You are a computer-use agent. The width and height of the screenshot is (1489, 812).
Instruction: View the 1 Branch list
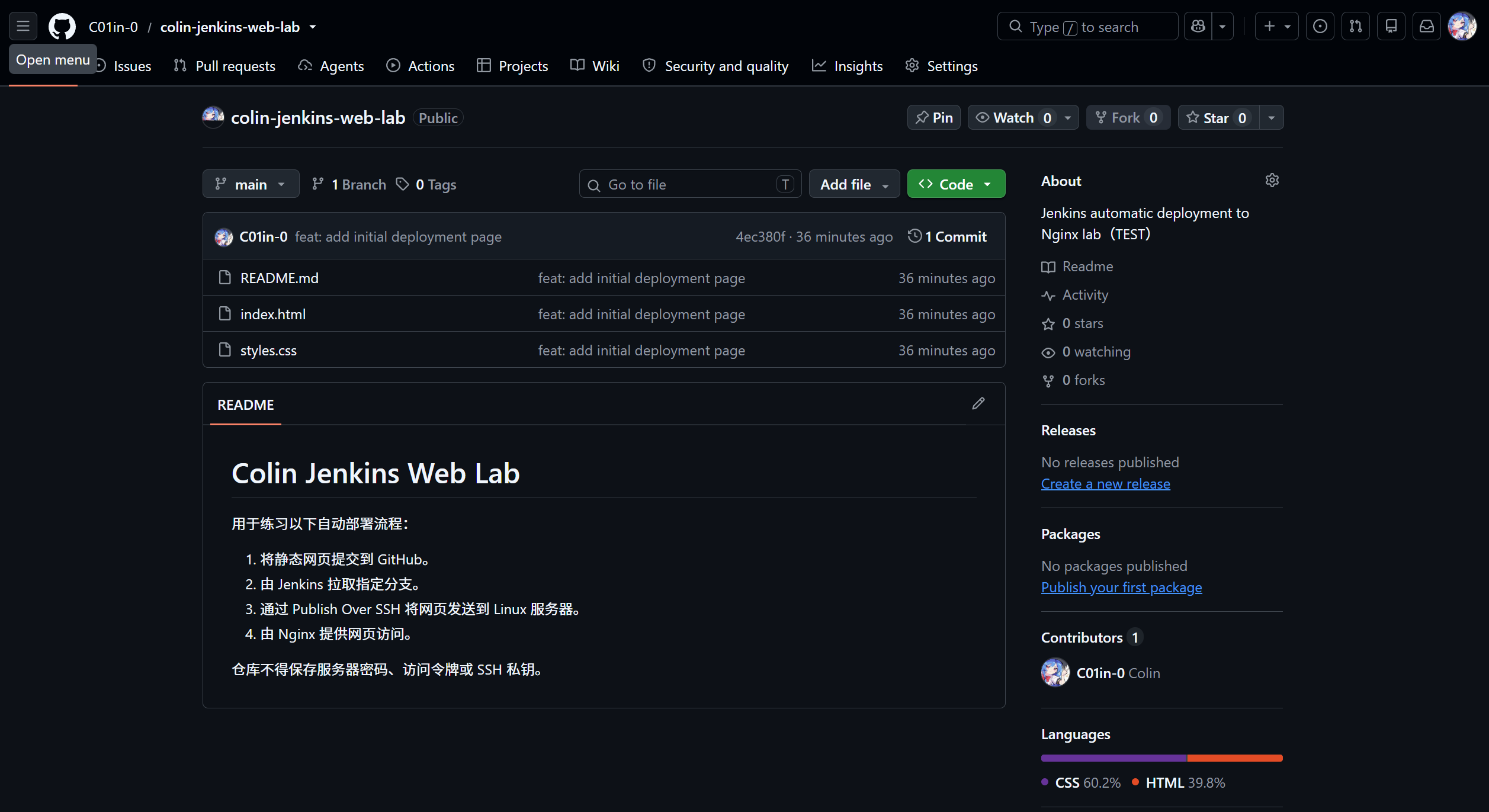[349, 184]
